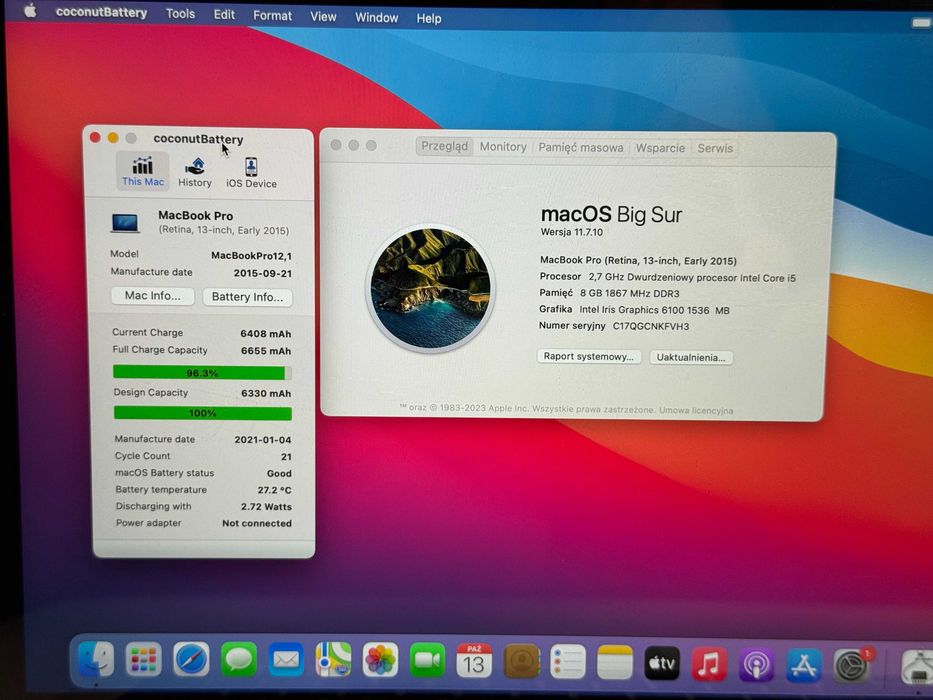
Task: Open the Help menu
Action: pyautogui.click(x=429, y=19)
